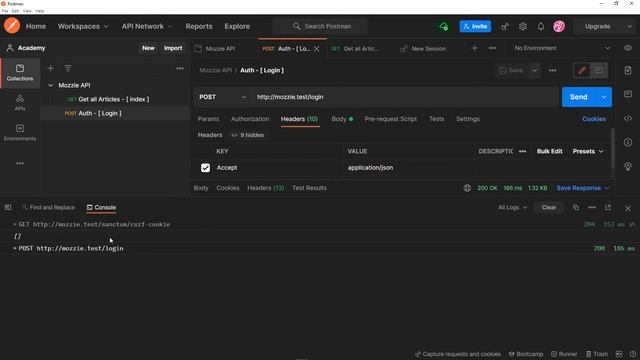640x360 pixels.
Task: Pop out console in new window
Action: click(608, 207)
